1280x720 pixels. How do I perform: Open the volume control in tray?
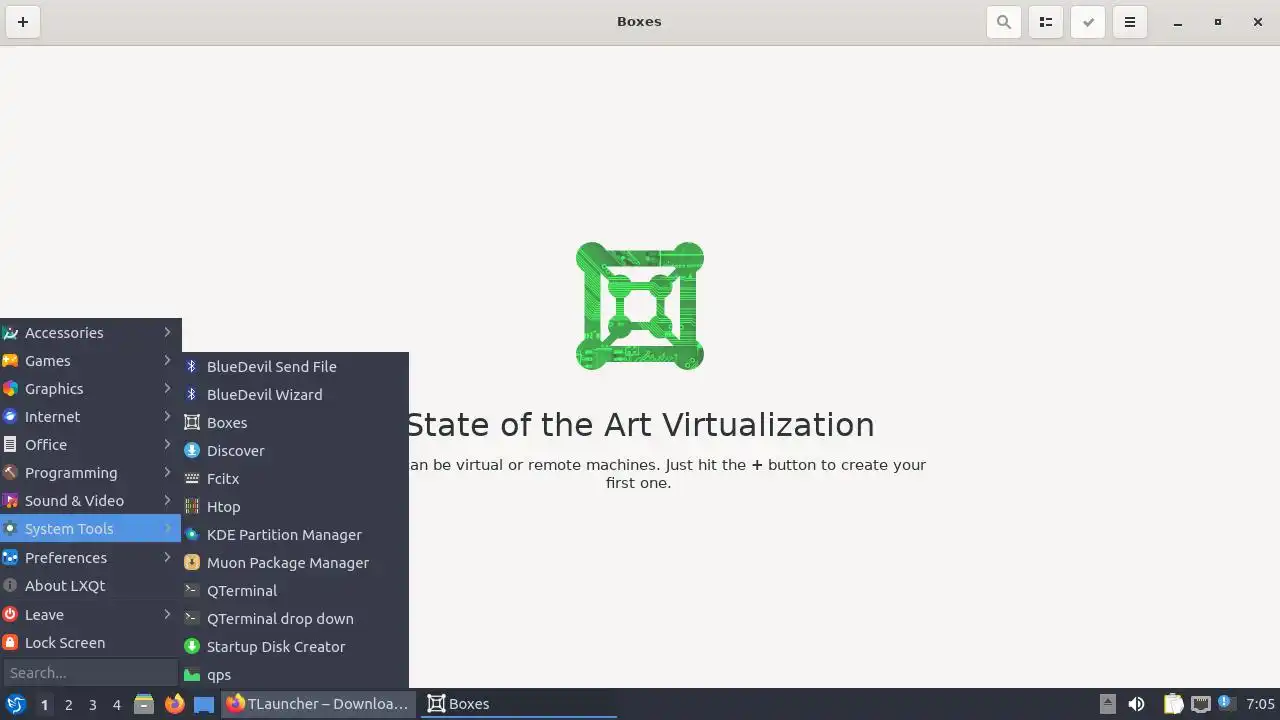click(x=1136, y=704)
